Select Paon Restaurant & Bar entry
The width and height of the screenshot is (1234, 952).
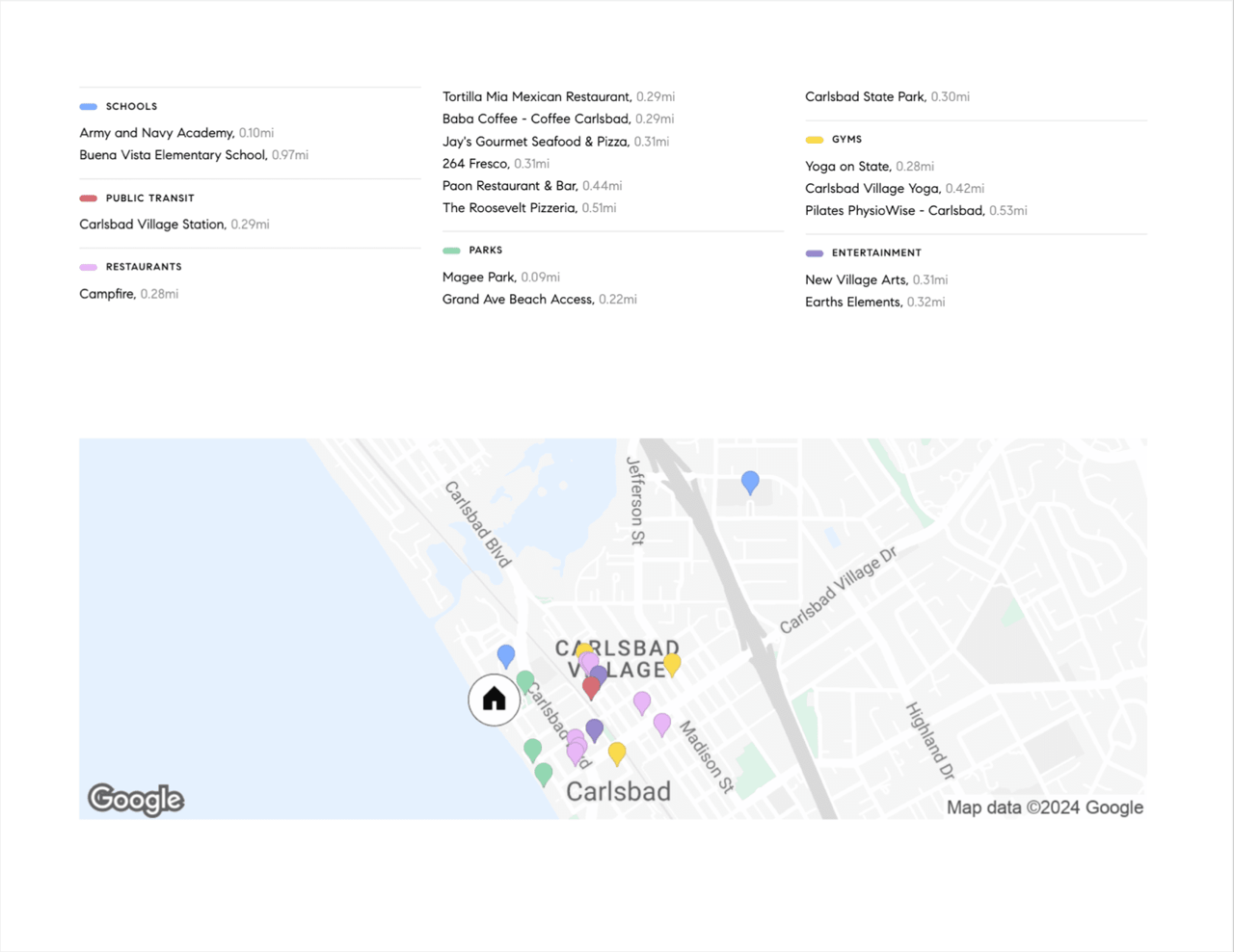[532, 186]
